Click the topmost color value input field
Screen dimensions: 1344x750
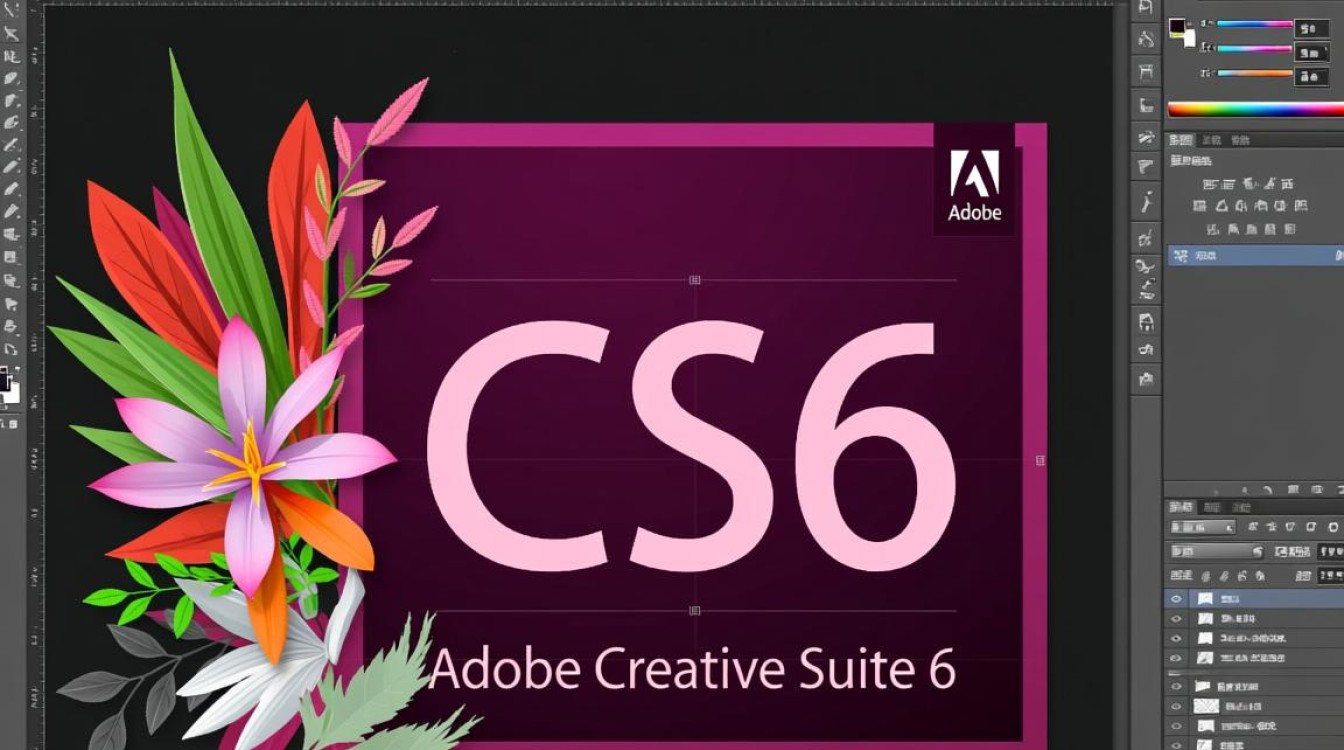1311,27
